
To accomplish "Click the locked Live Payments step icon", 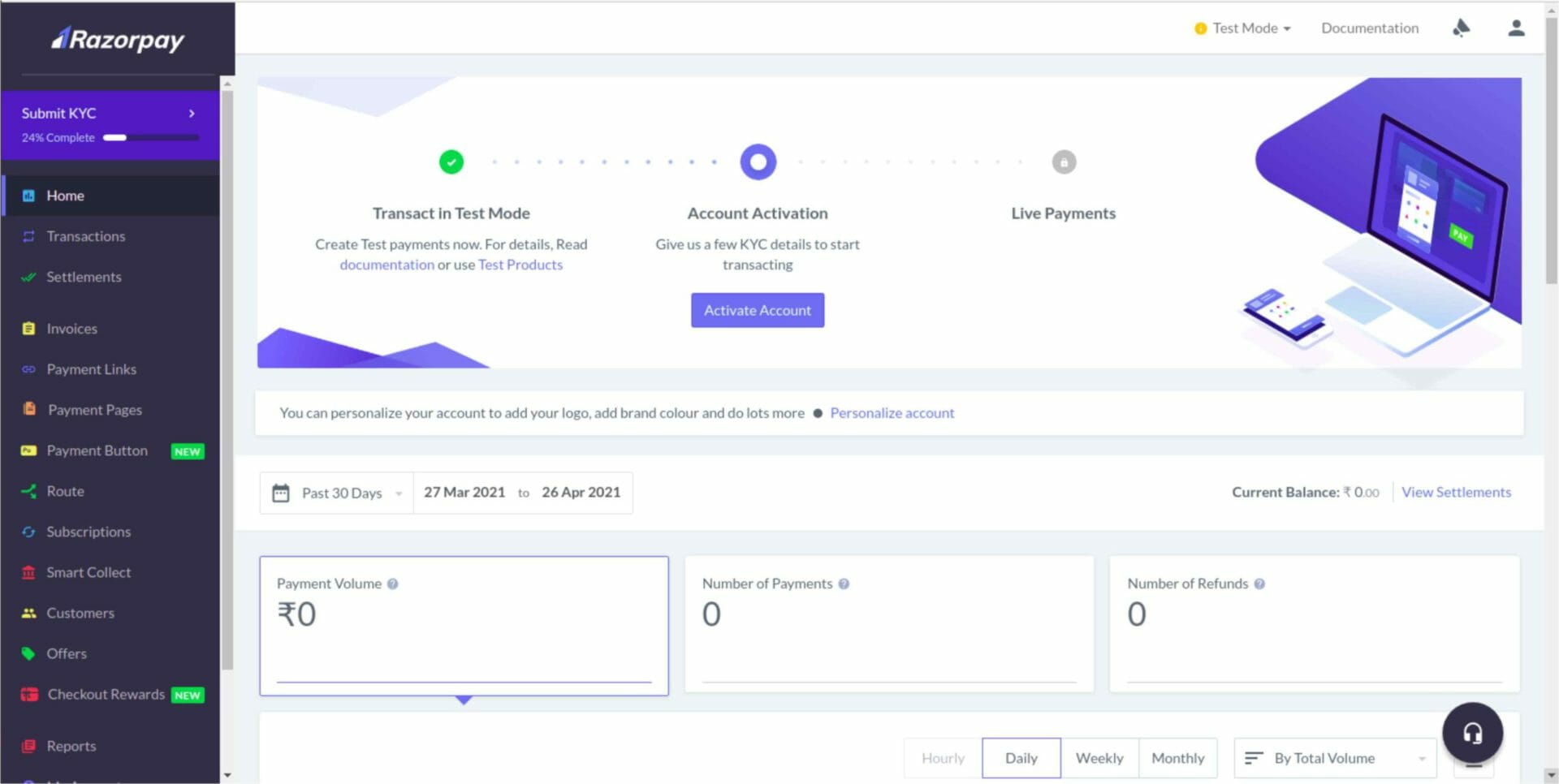I will click(x=1064, y=162).
